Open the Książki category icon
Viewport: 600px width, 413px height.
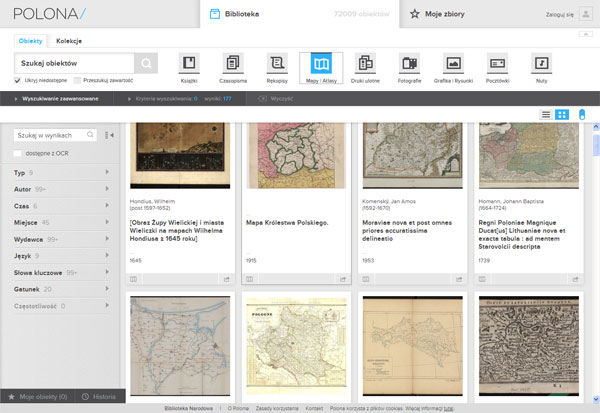[x=189, y=63]
